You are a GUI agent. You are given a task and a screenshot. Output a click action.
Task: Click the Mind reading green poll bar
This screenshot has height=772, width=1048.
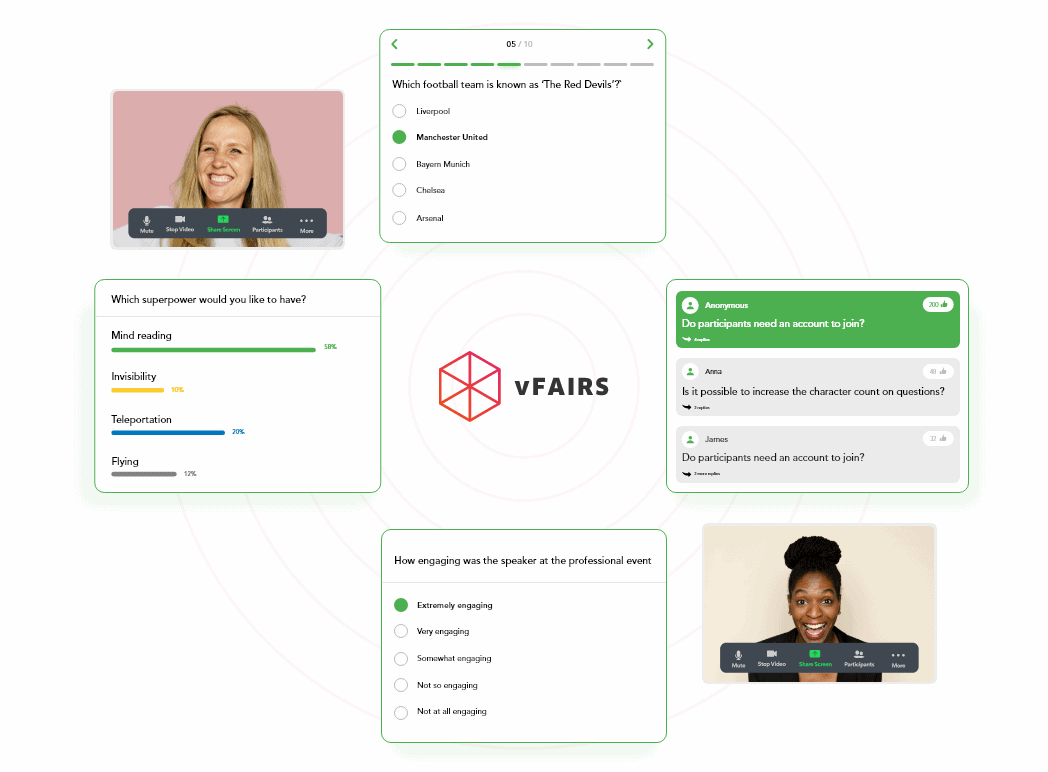pos(213,350)
